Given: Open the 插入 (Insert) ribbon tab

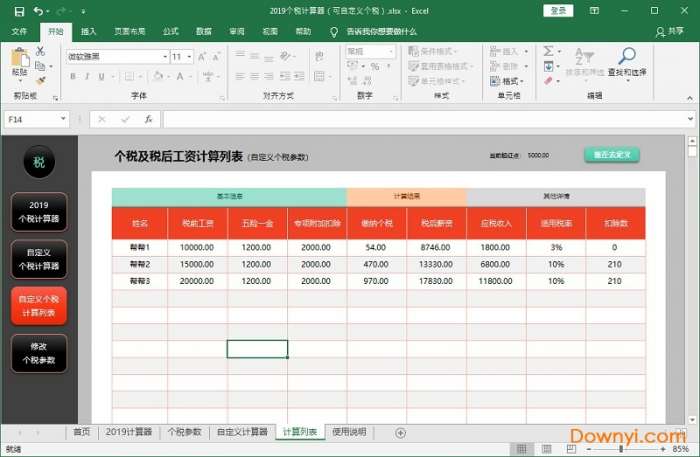Looking at the screenshot, I should [x=89, y=31].
